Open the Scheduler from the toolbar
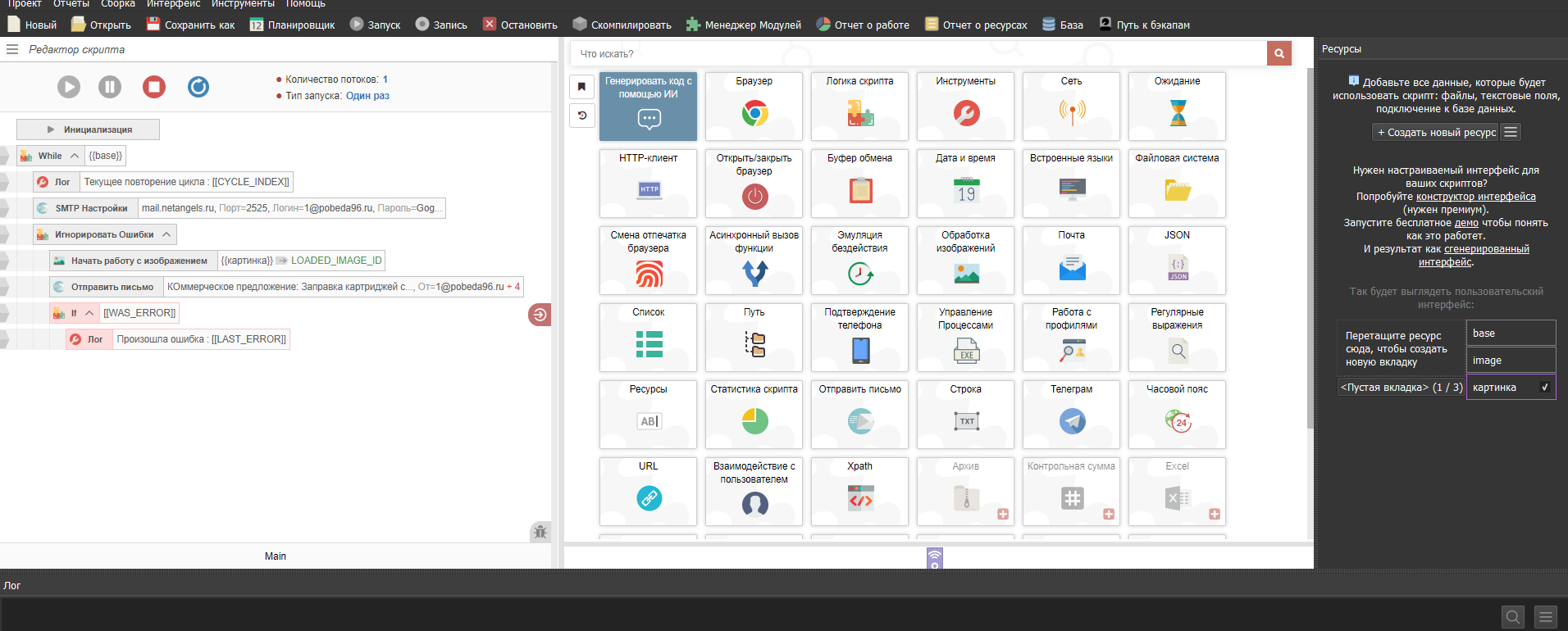Viewport: 1568px width, 631px height. (292, 25)
